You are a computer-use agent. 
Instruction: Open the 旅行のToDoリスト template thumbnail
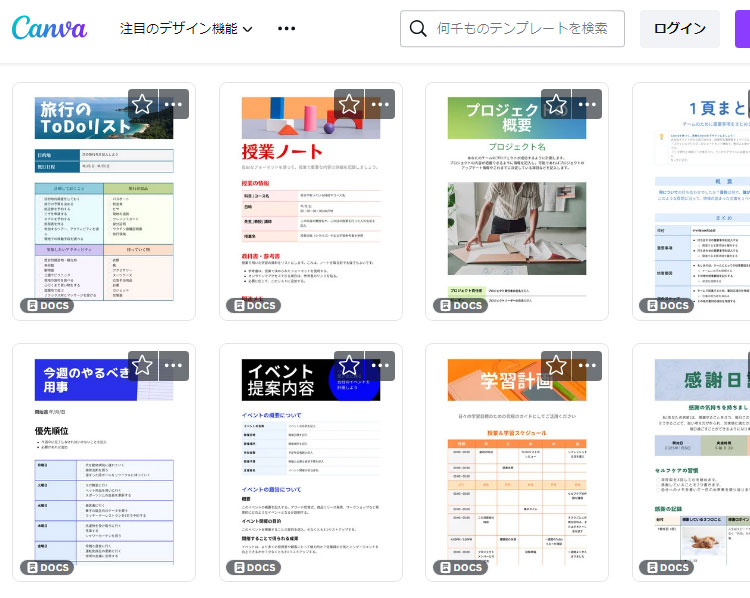point(104,201)
